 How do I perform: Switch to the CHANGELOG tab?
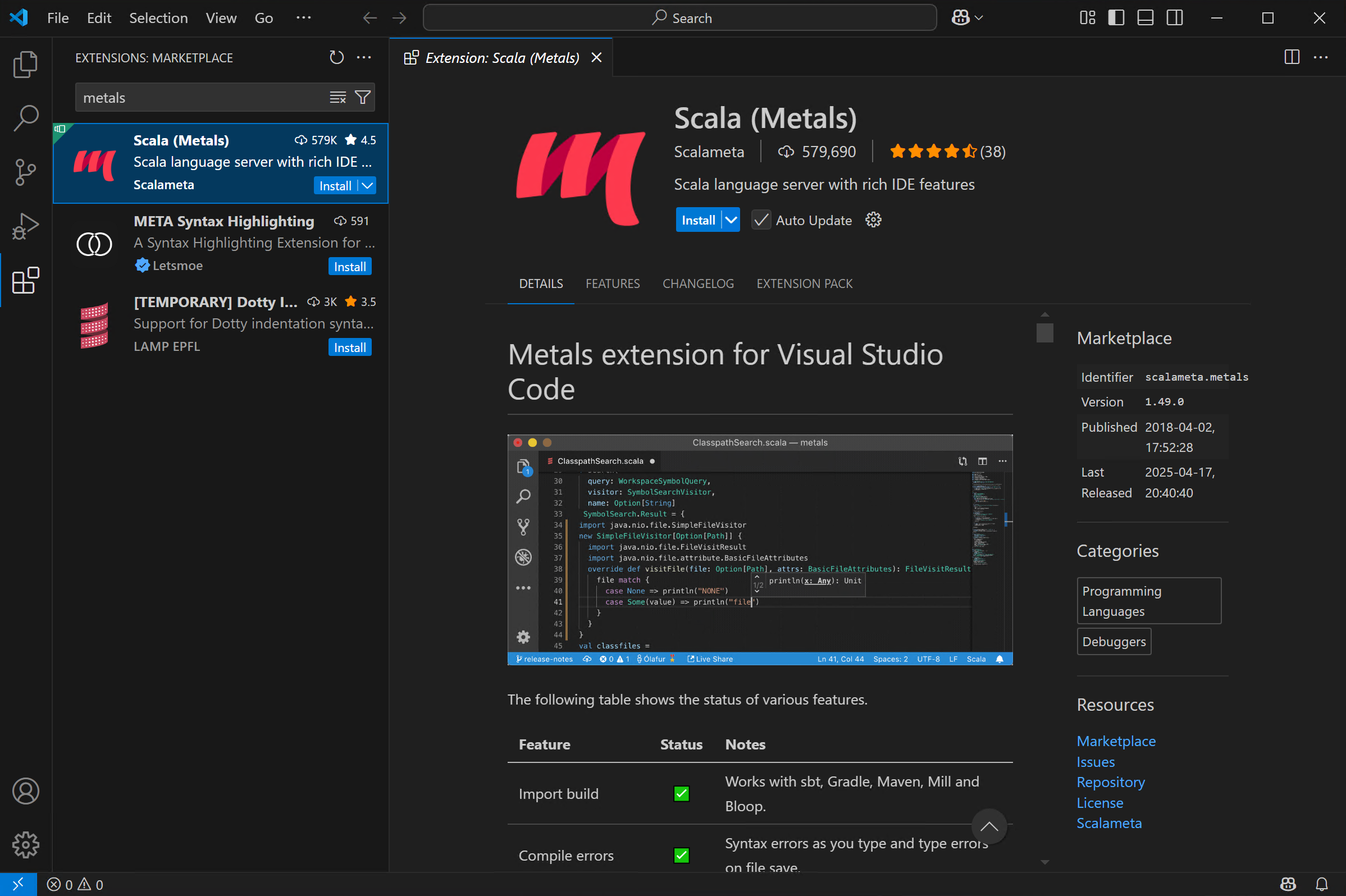click(698, 284)
